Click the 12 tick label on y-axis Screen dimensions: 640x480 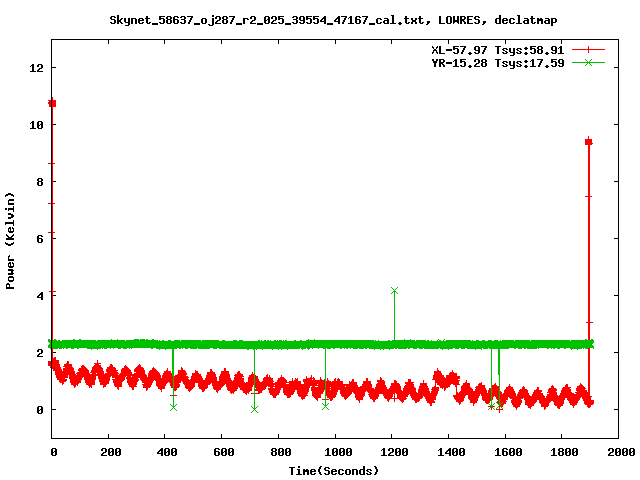click(x=36, y=68)
